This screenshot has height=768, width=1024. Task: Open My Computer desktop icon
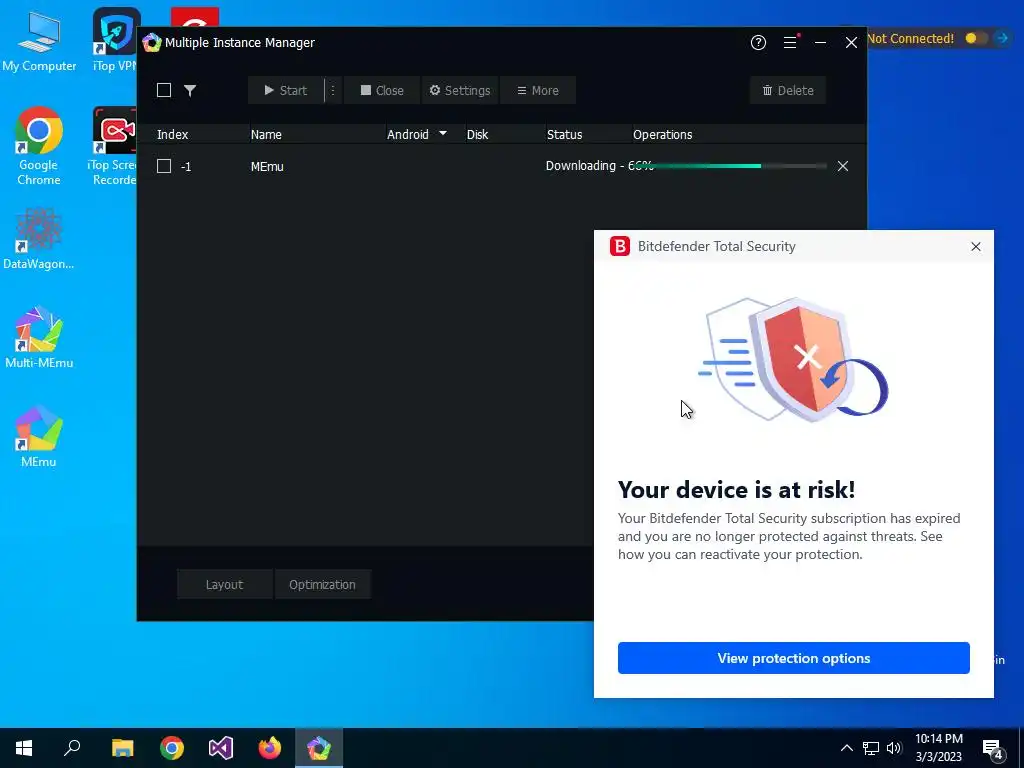coord(39,40)
